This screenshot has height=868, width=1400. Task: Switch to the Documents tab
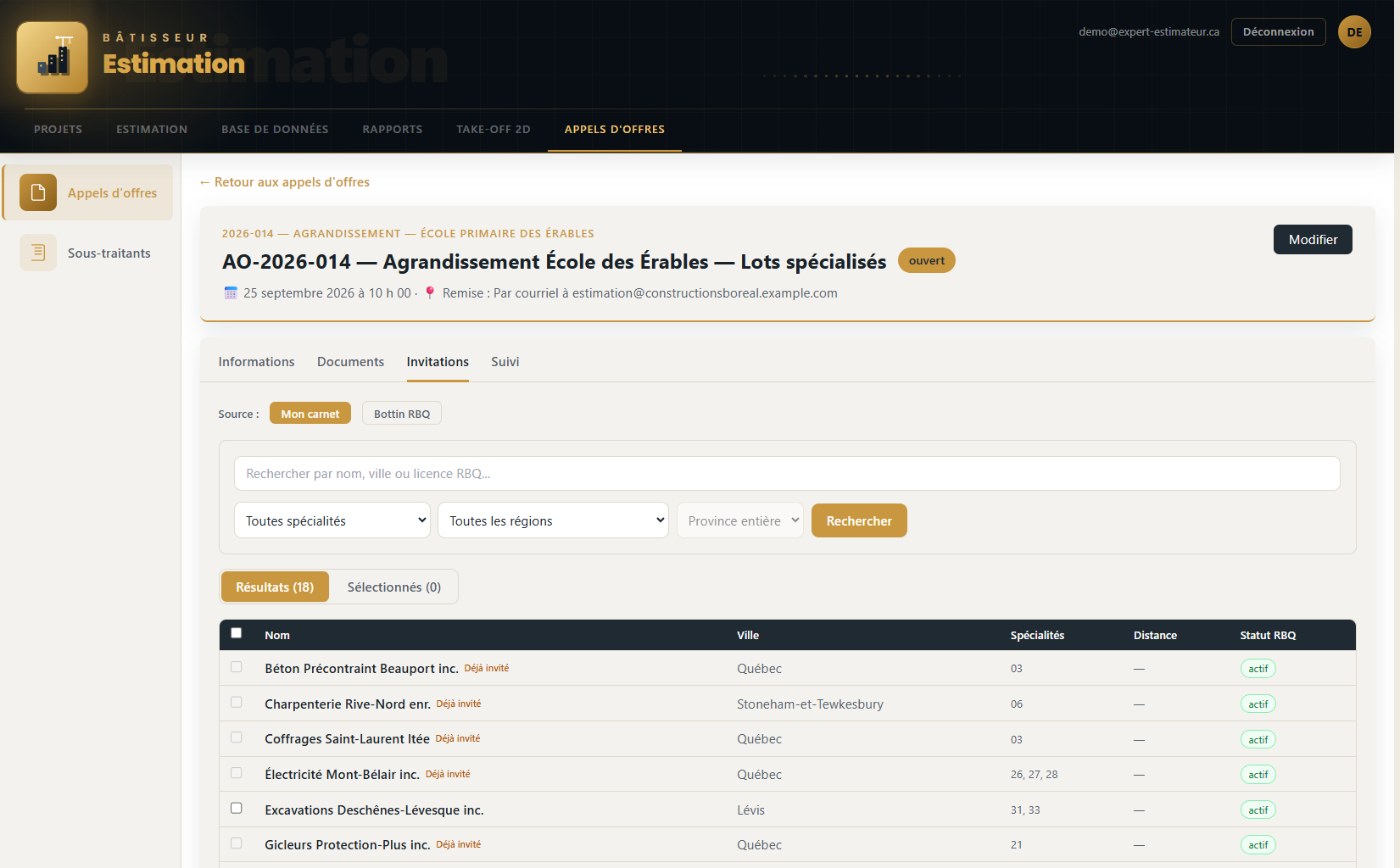pyautogui.click(x=350, y=362)
